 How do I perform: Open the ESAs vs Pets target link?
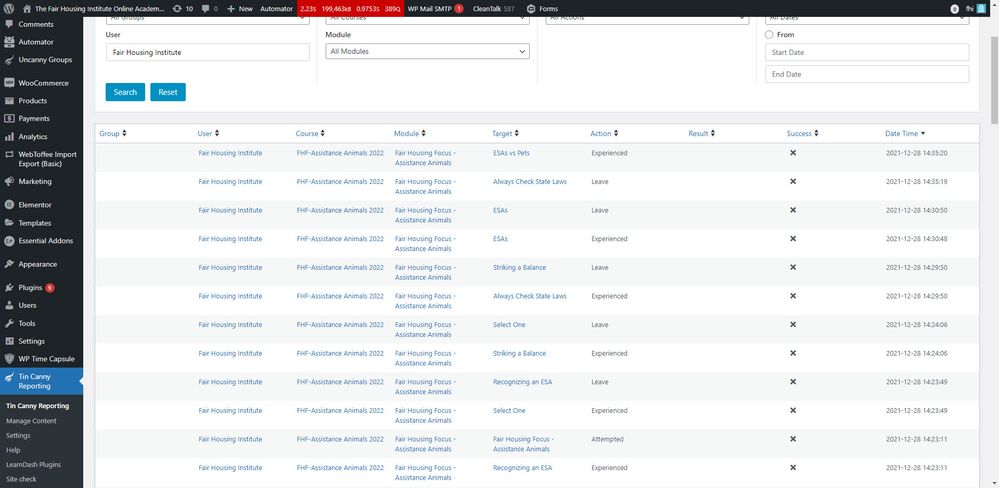pyautogui.click(x=512, y=153)
